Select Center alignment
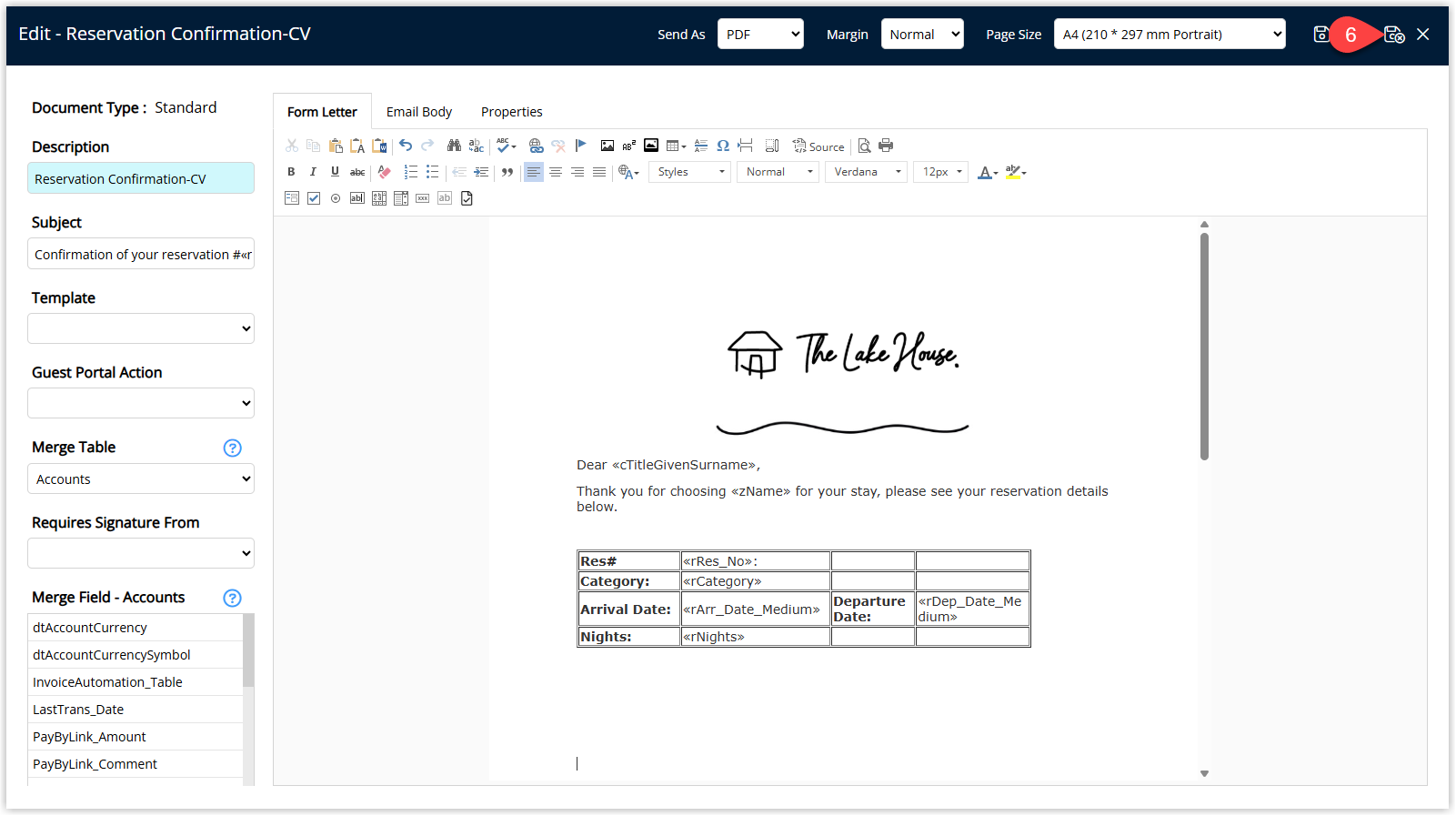Screen dimensions: 1456x816 (x=556, y=172)
